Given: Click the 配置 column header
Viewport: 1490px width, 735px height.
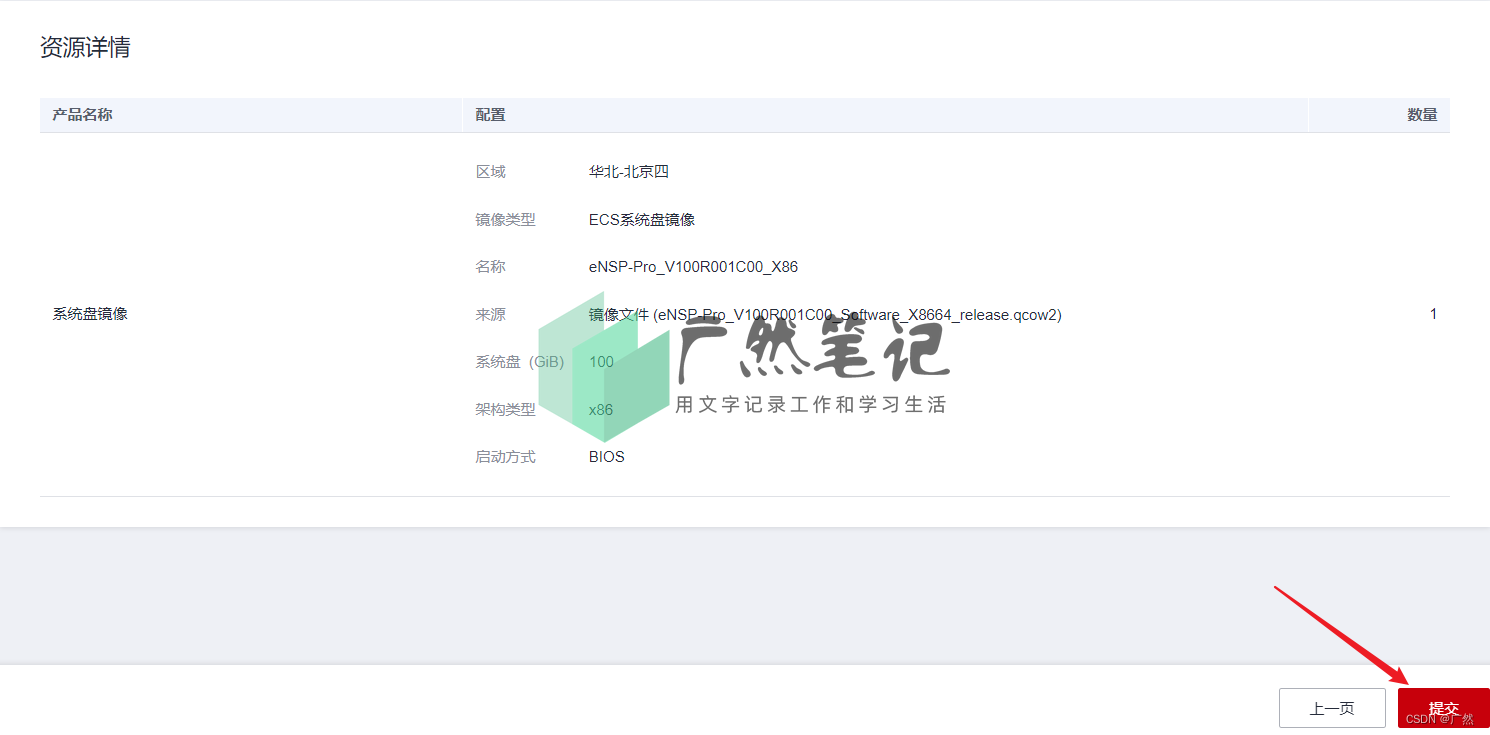Looking at the screenshot, I should coord(490,115).
